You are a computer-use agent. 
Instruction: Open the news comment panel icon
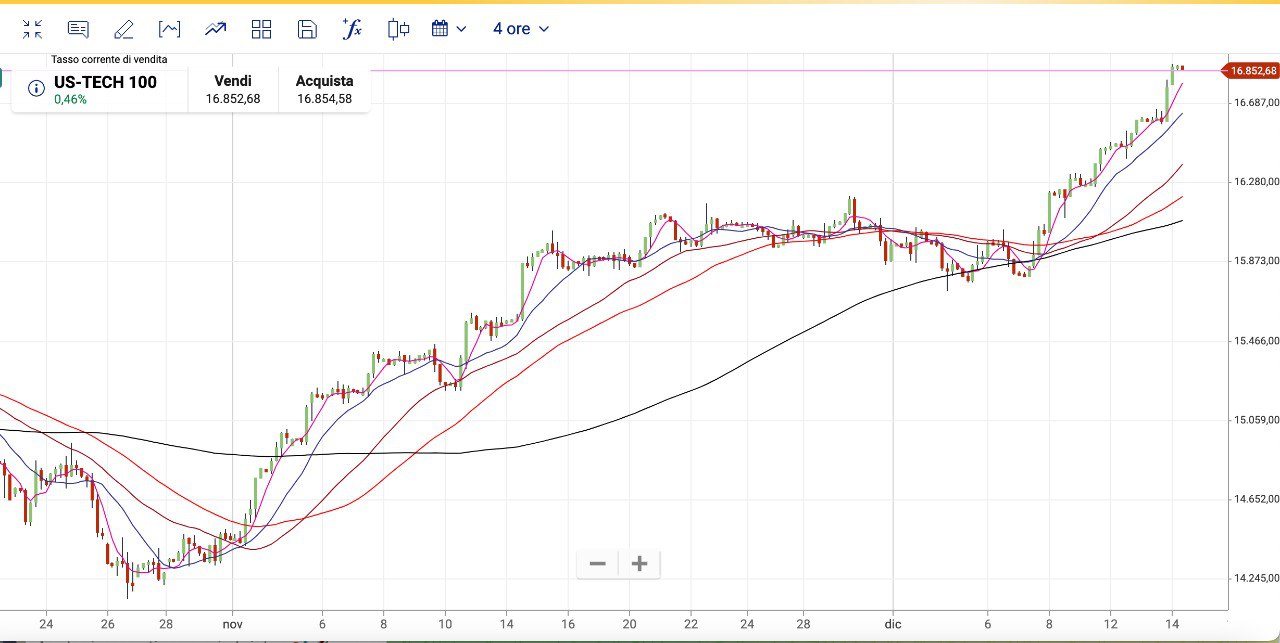[78, 29]
